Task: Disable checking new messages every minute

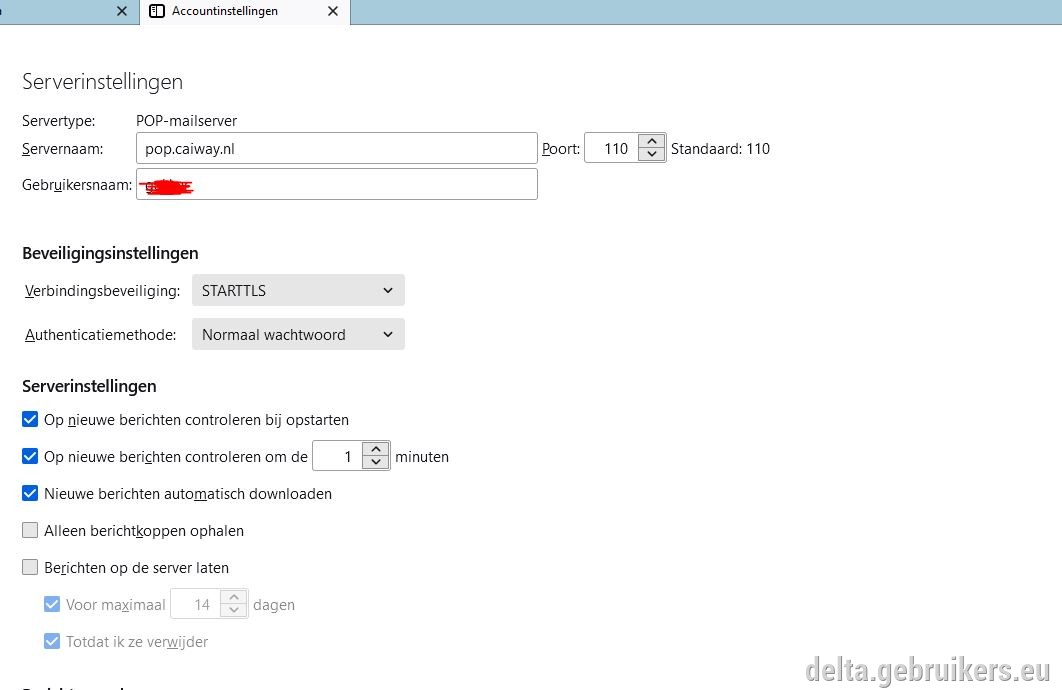Action: [x=30, y=456]
